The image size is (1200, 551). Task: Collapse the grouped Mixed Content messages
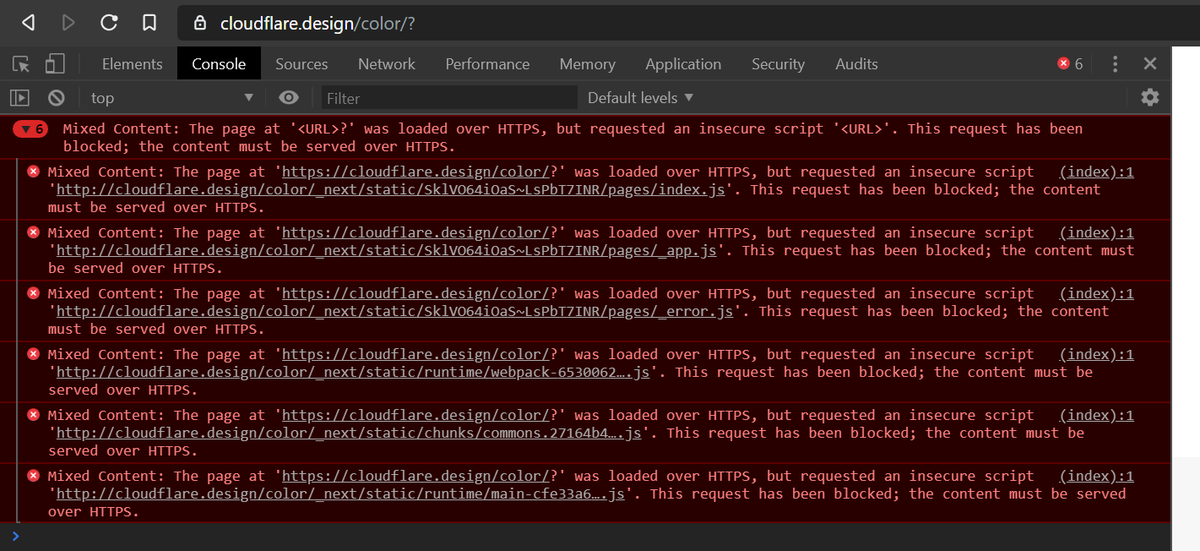click(30, 129)
